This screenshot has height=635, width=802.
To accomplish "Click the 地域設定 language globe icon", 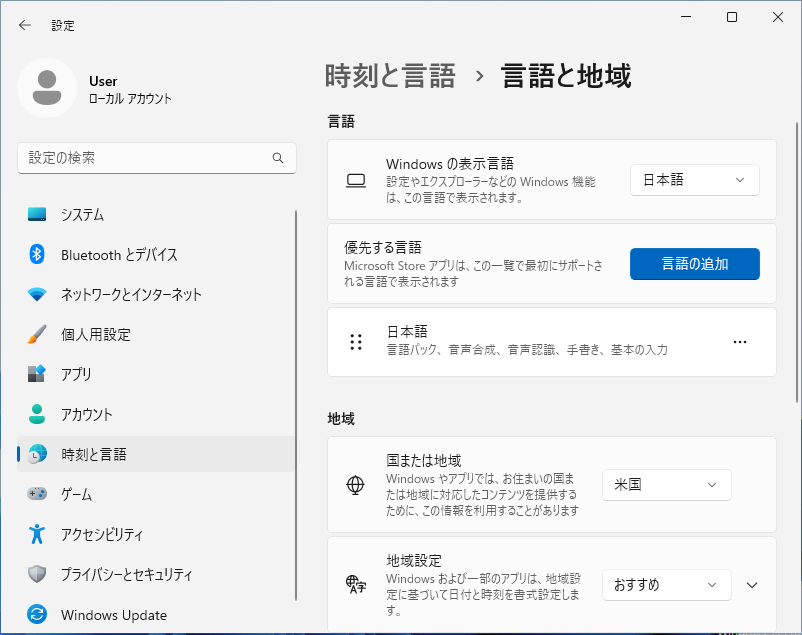I will [x=356, y=584].
